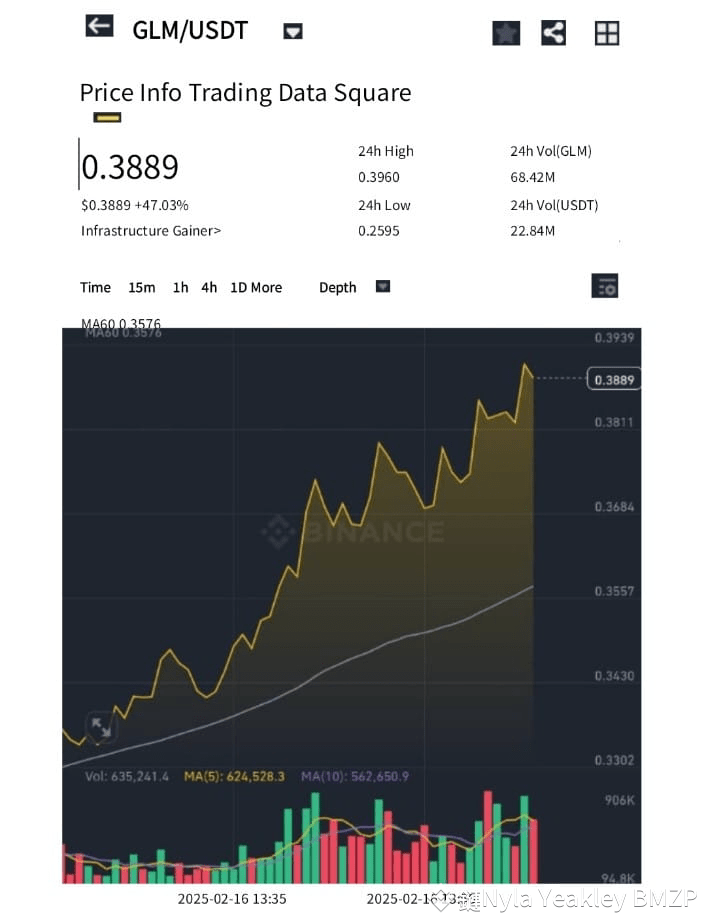Viewport: 706px width, 921px height.
Task: Open the Infrastructure Gainer link
Action: [151, 230]
